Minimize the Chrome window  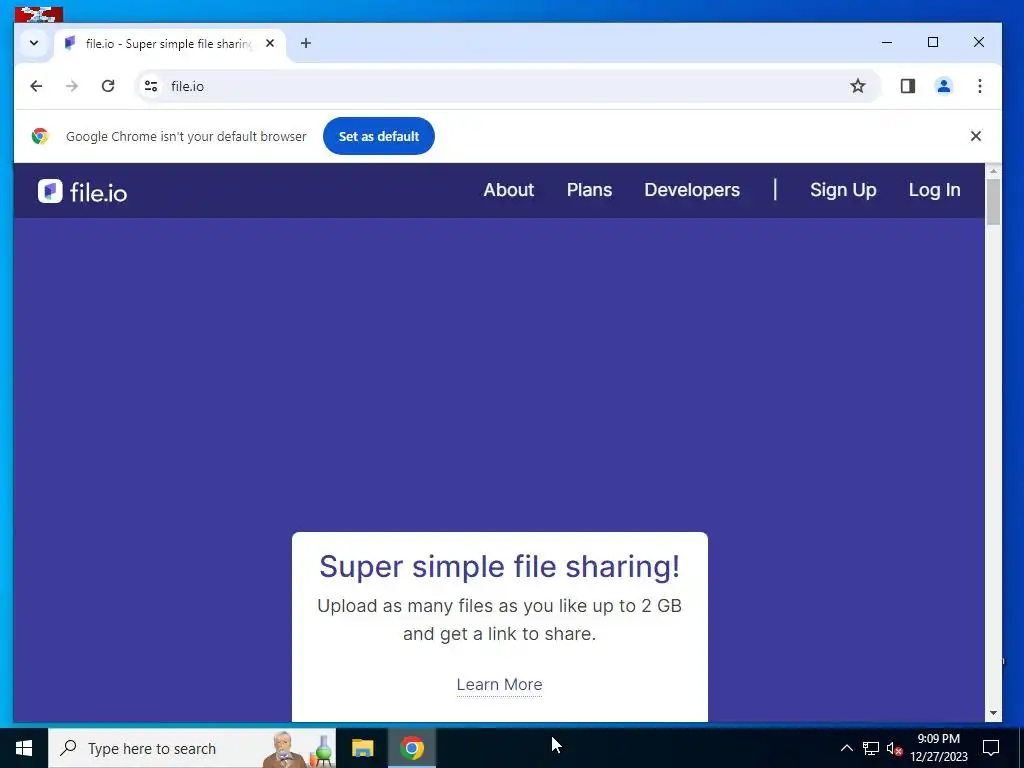point(887,42)
